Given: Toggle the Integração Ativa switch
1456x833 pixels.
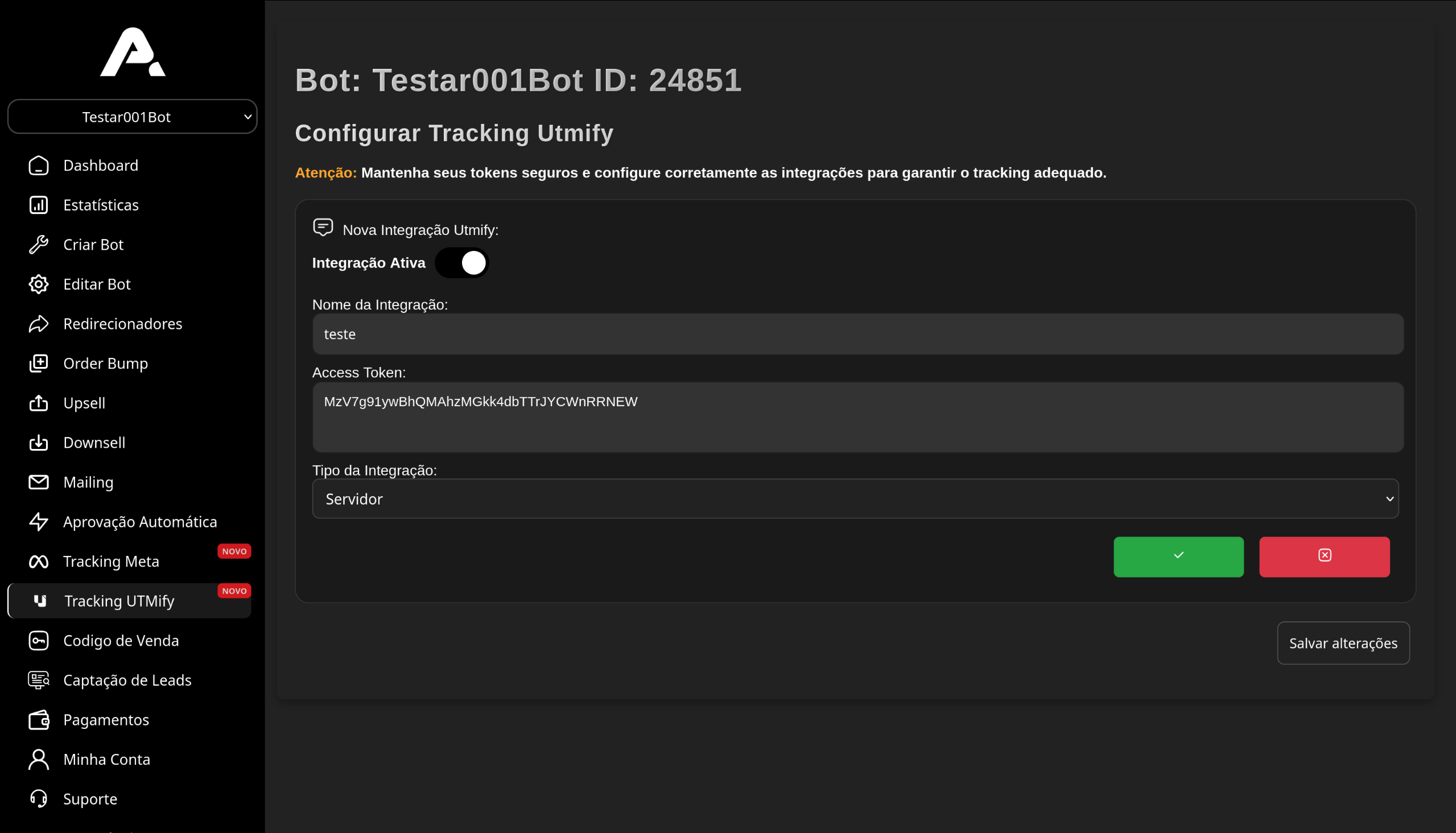Looking at the screenshot, I should 461,263.
